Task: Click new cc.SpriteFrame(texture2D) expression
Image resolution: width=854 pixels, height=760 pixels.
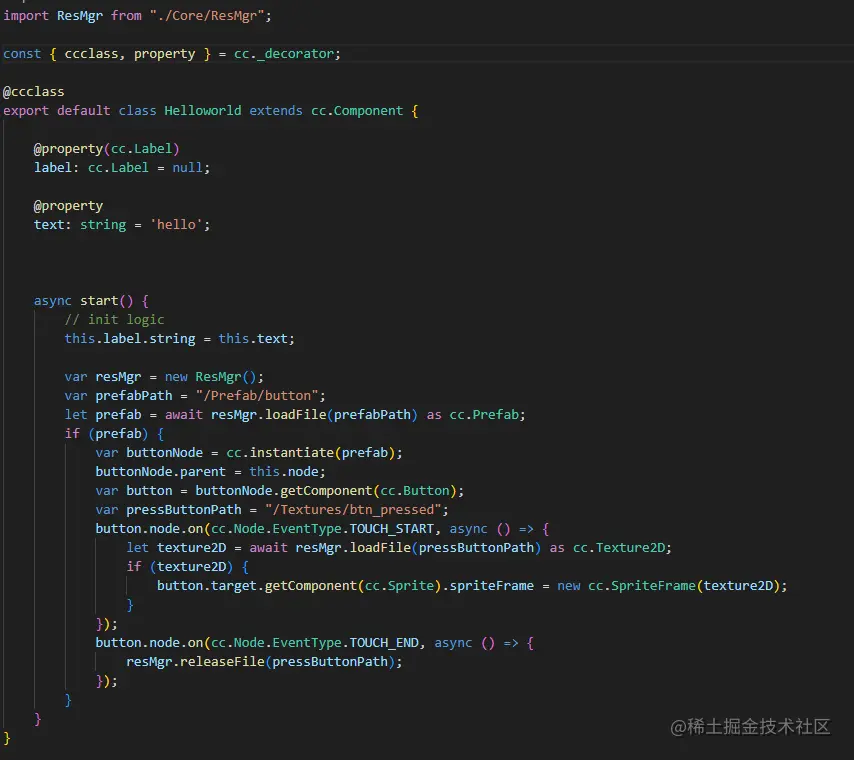Action: click(x=668, y=586)
